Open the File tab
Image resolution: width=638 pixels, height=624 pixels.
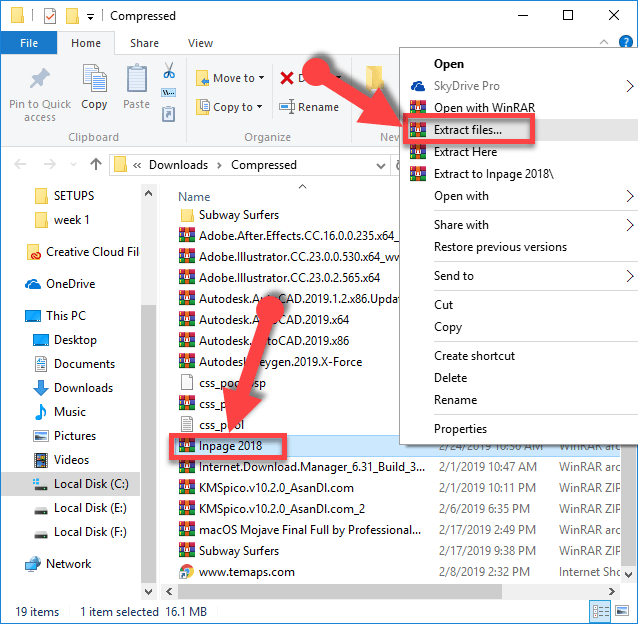click(29, 43)
